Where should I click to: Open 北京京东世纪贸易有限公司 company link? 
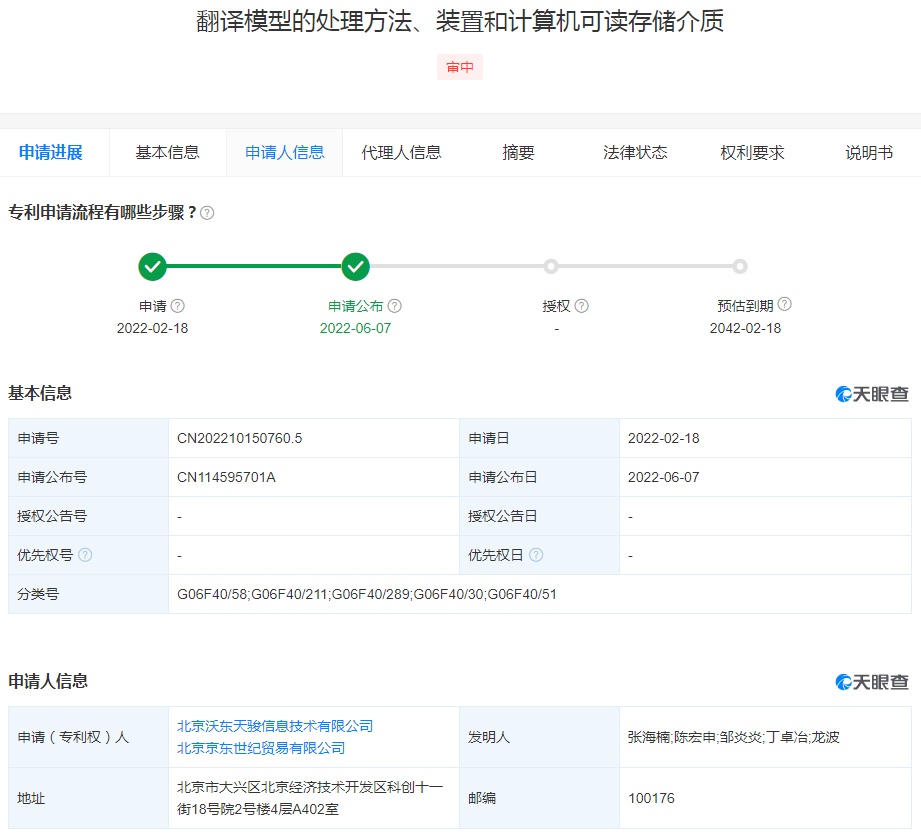click(x=261, y=748)
